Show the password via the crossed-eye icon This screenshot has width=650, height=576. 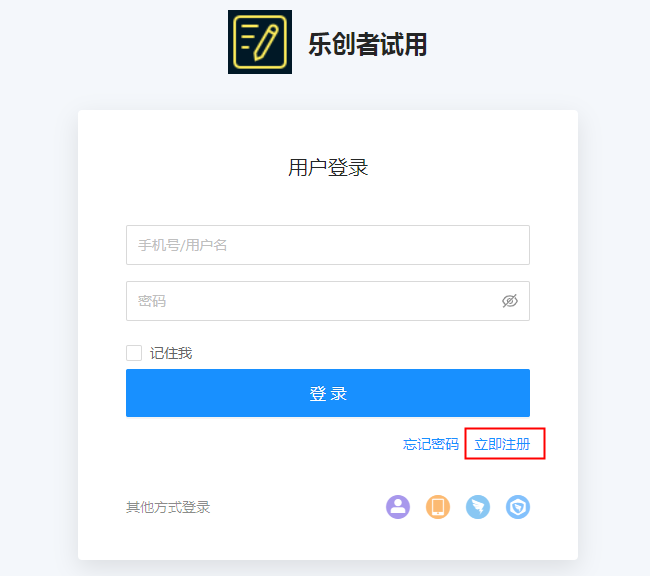tap(510, 301)
